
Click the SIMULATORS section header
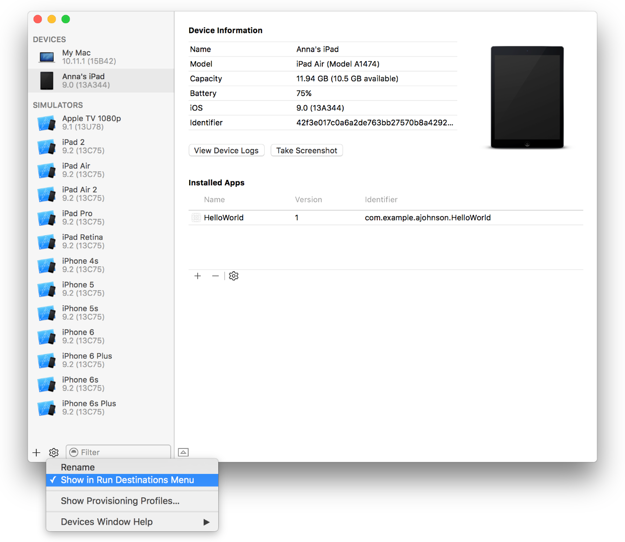click(x=58, y=105)
